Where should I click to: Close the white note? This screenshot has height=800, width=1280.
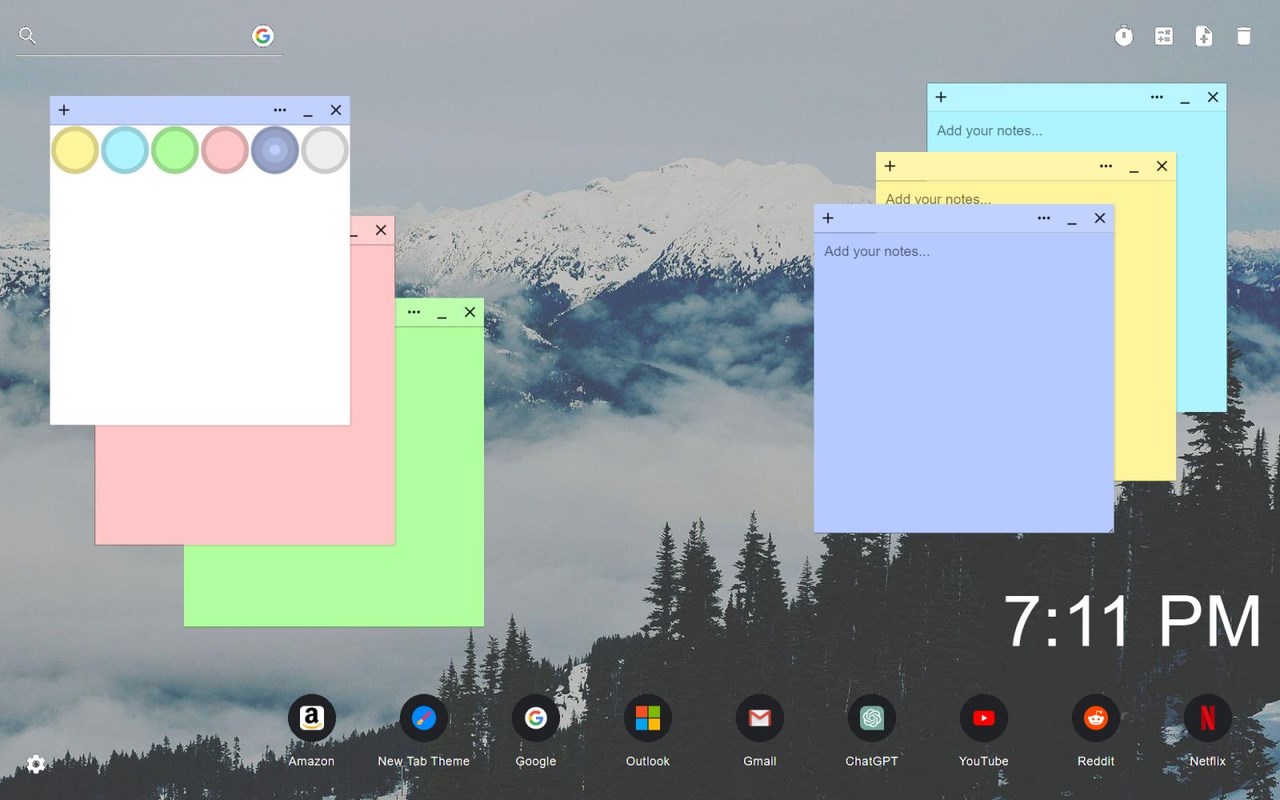pyautogui.click(x=336, y=110)
